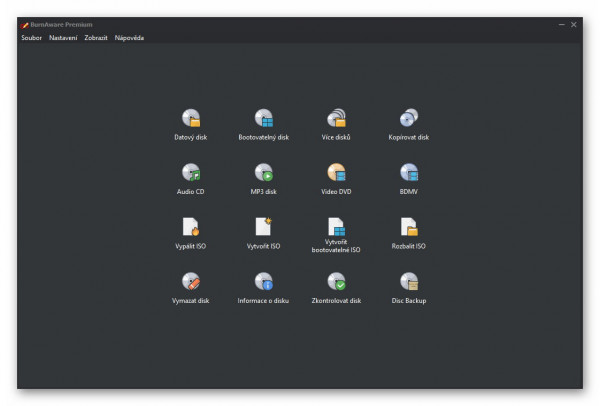The image size is (600, 406).
Task: Launch the Disc Backup tool
Action: tap(409, 282)
